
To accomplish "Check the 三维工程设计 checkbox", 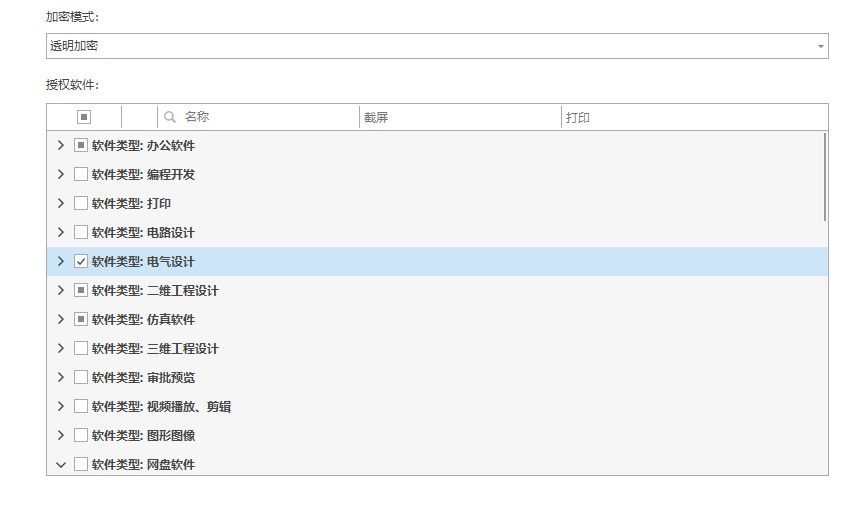I will [81, 348].
